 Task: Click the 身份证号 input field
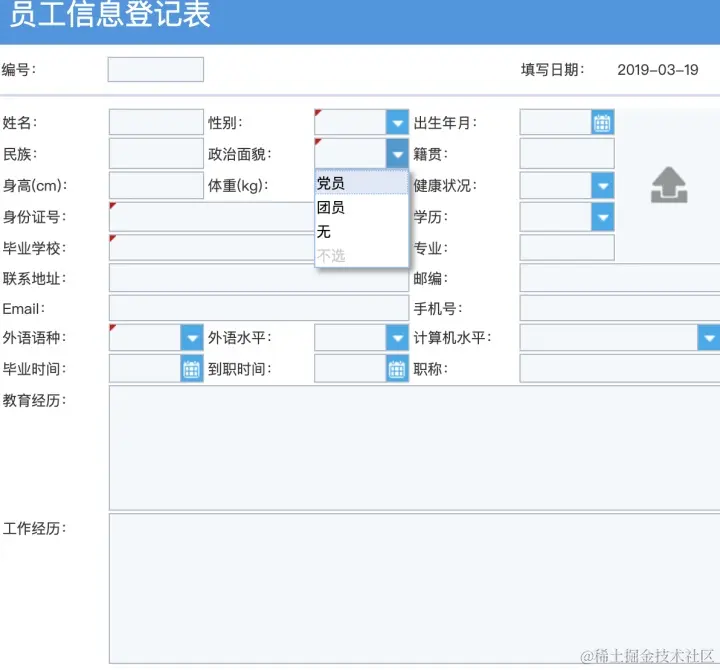(x=212, y=217)
